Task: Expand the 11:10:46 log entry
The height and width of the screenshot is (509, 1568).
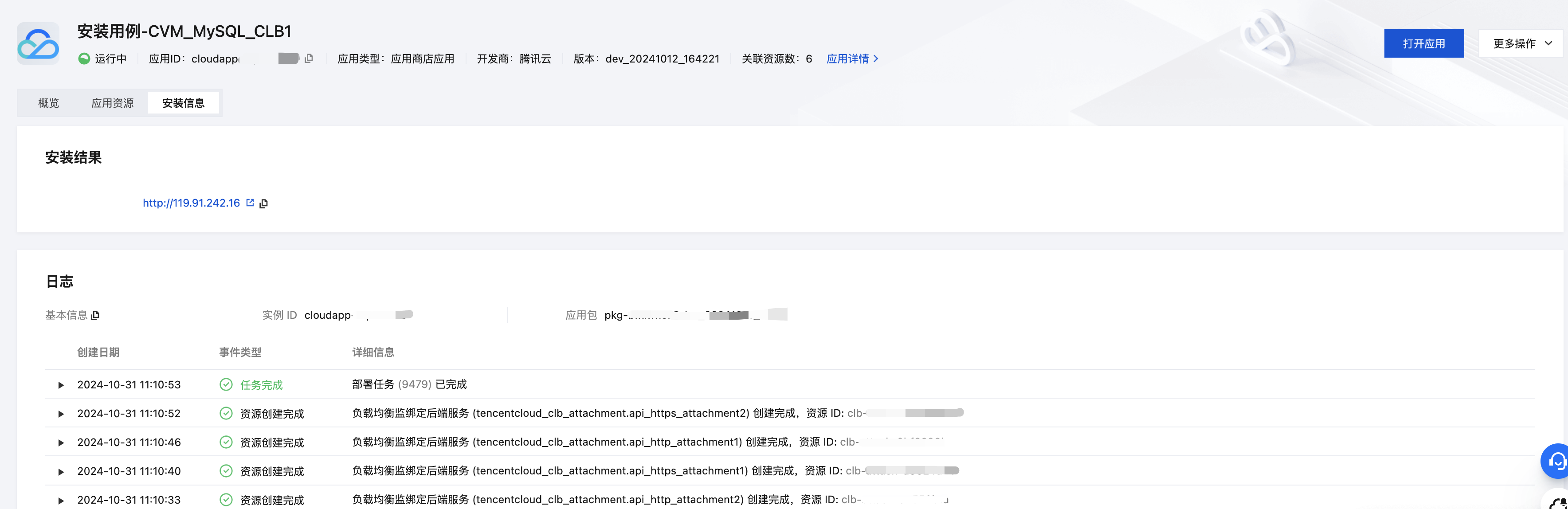Action: pos(61,442)
